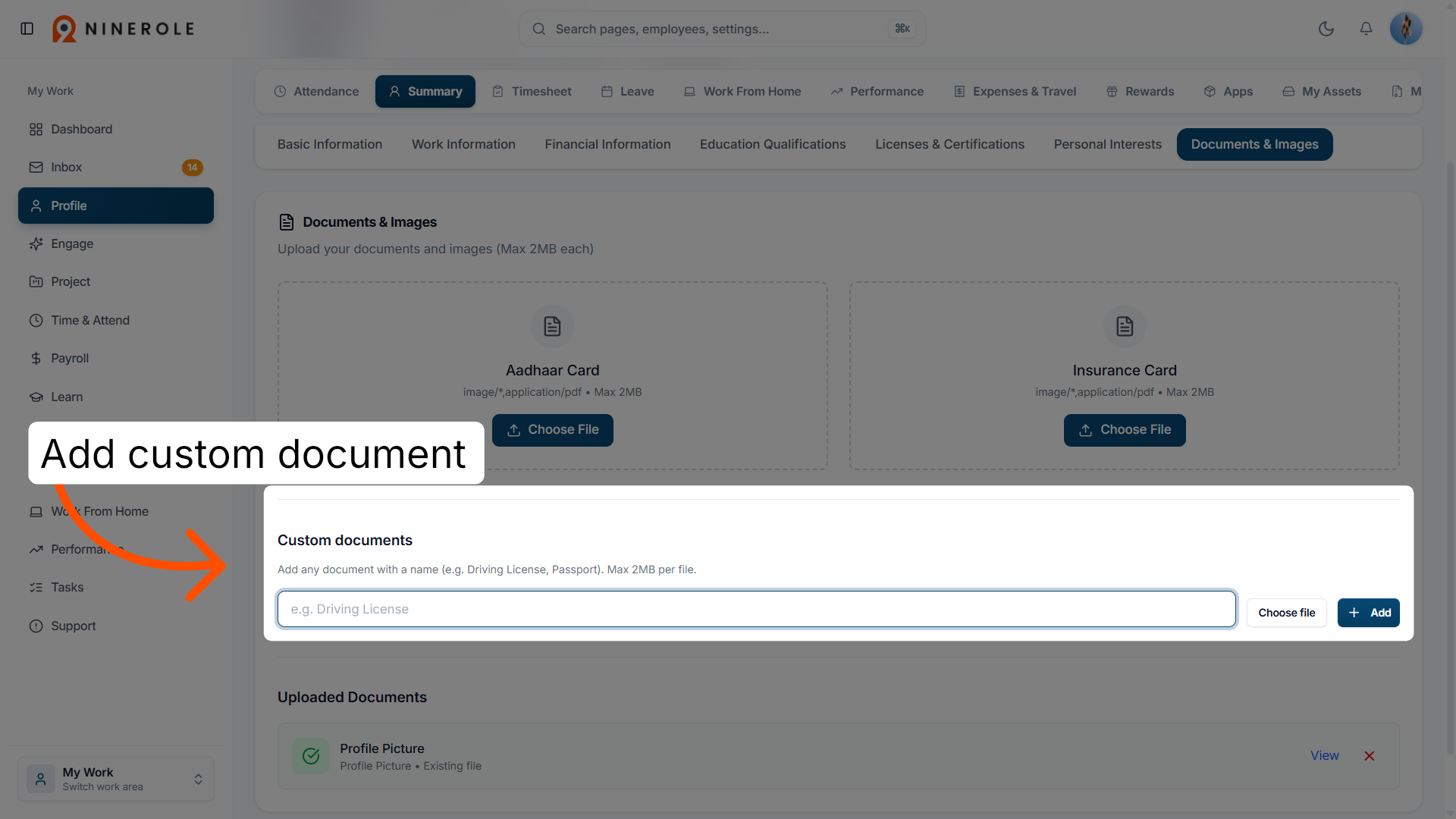Open Expenses & Travel tab

tap(1015, 91)
